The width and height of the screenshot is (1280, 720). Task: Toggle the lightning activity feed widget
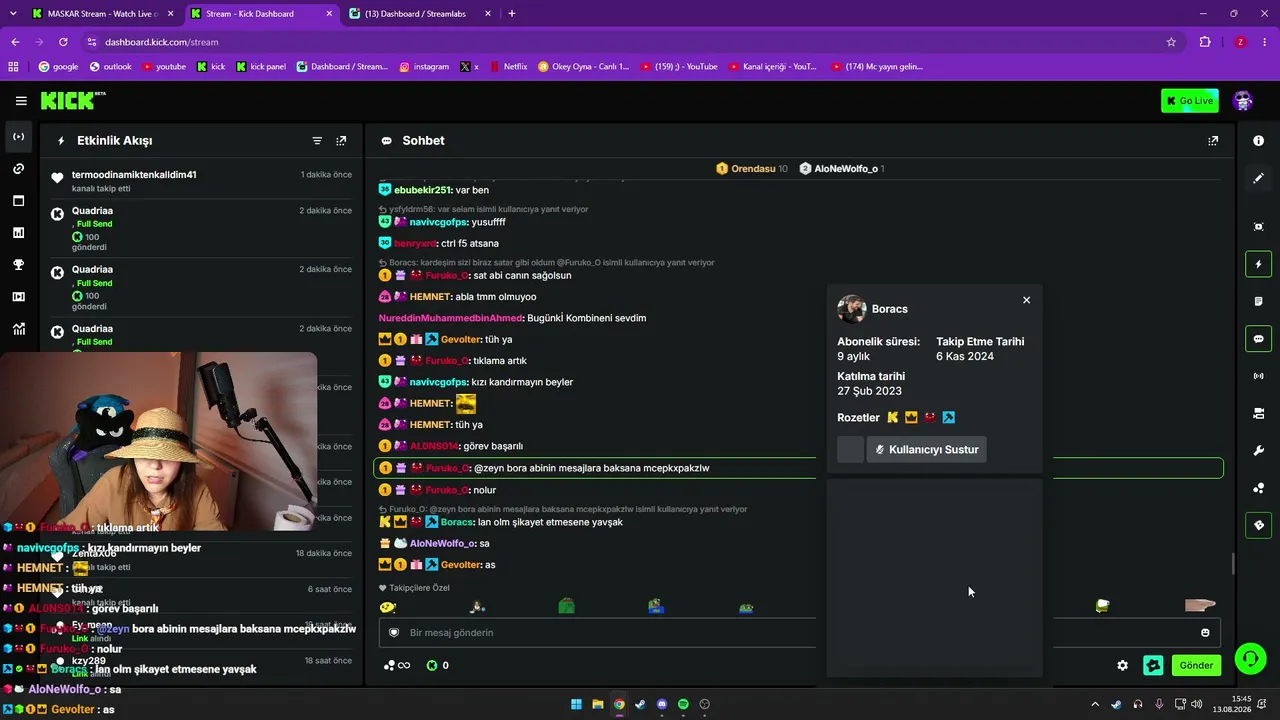click(x=1259, y=264)
